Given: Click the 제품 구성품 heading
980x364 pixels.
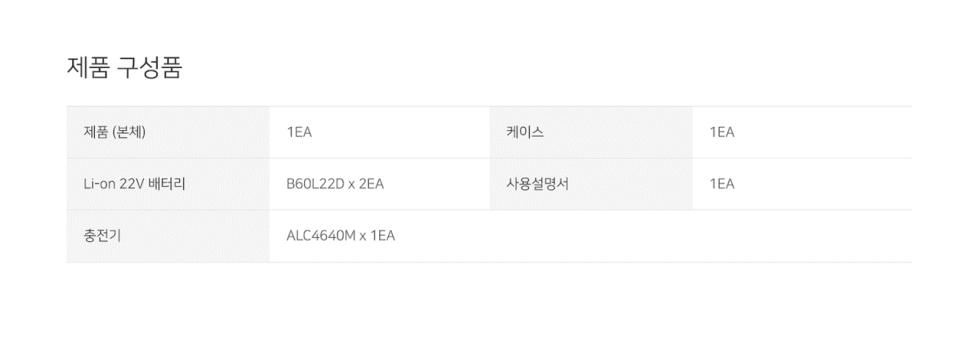Looking at the screenshot, I should pos(124,68).
